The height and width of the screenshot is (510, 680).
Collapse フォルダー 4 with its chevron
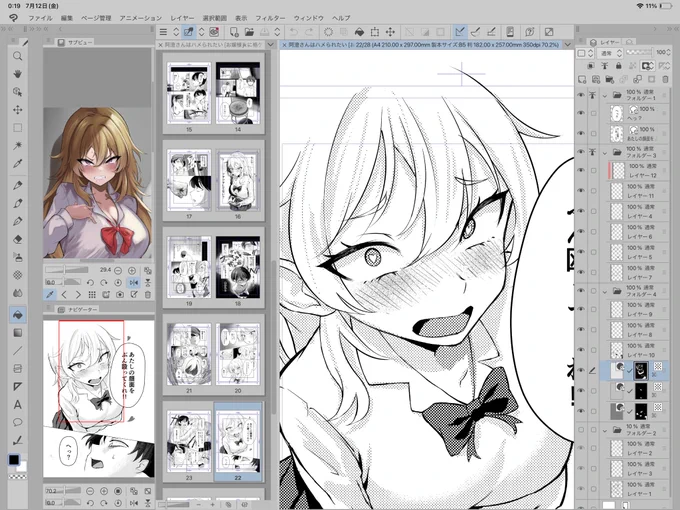tap(605, 291)
